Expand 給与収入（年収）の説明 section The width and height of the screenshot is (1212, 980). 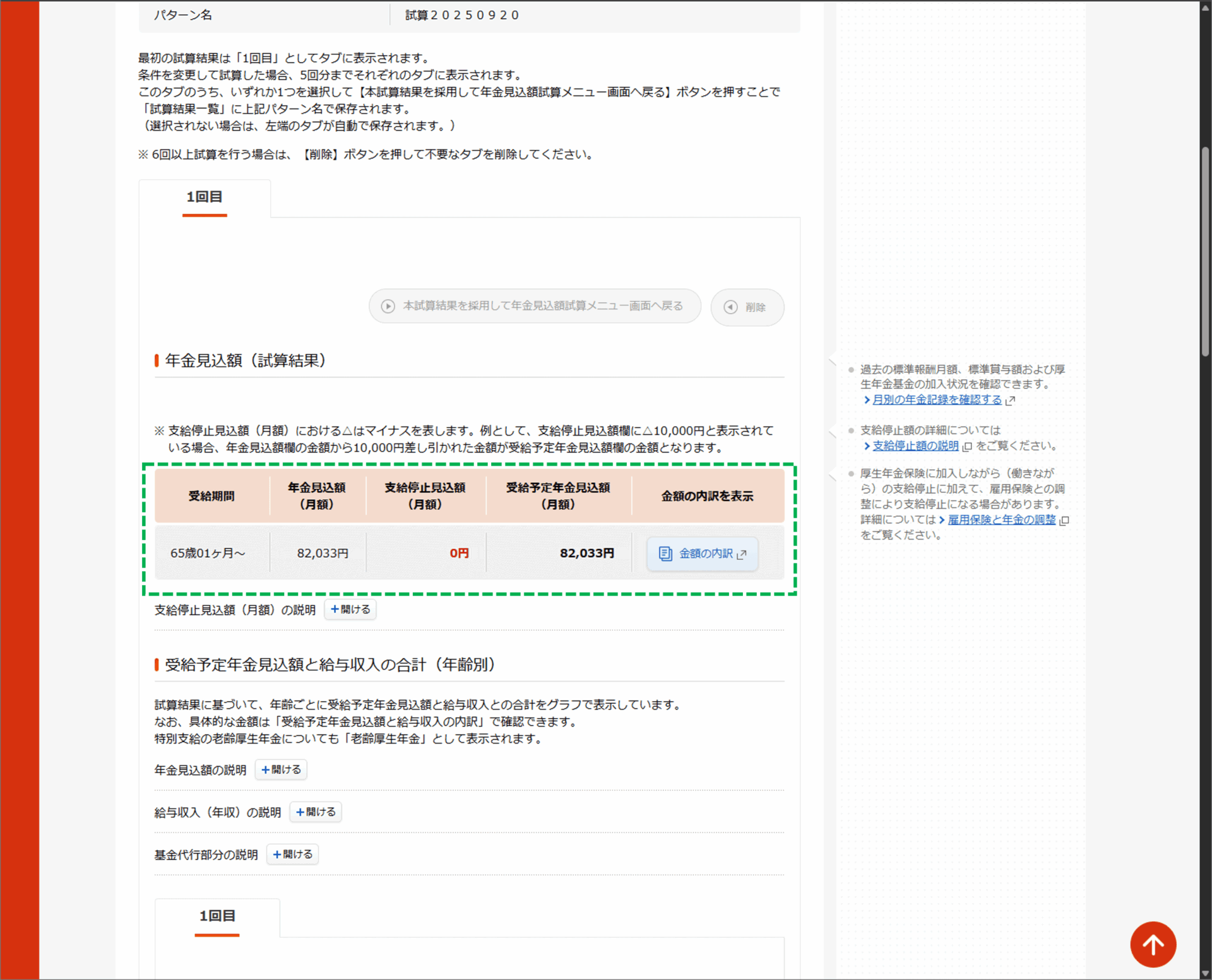(316, 812)
